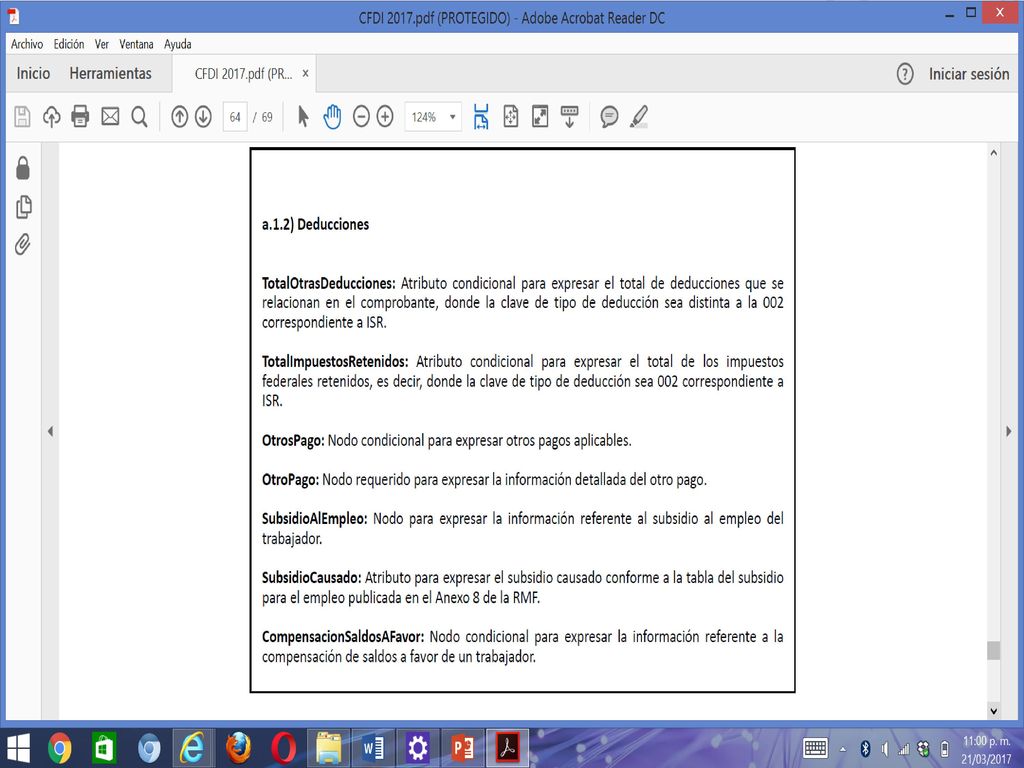Viewport: 1024px width, 768px height.
Task: Click the battery status tray icon
Action: click(x=944, y=748)
